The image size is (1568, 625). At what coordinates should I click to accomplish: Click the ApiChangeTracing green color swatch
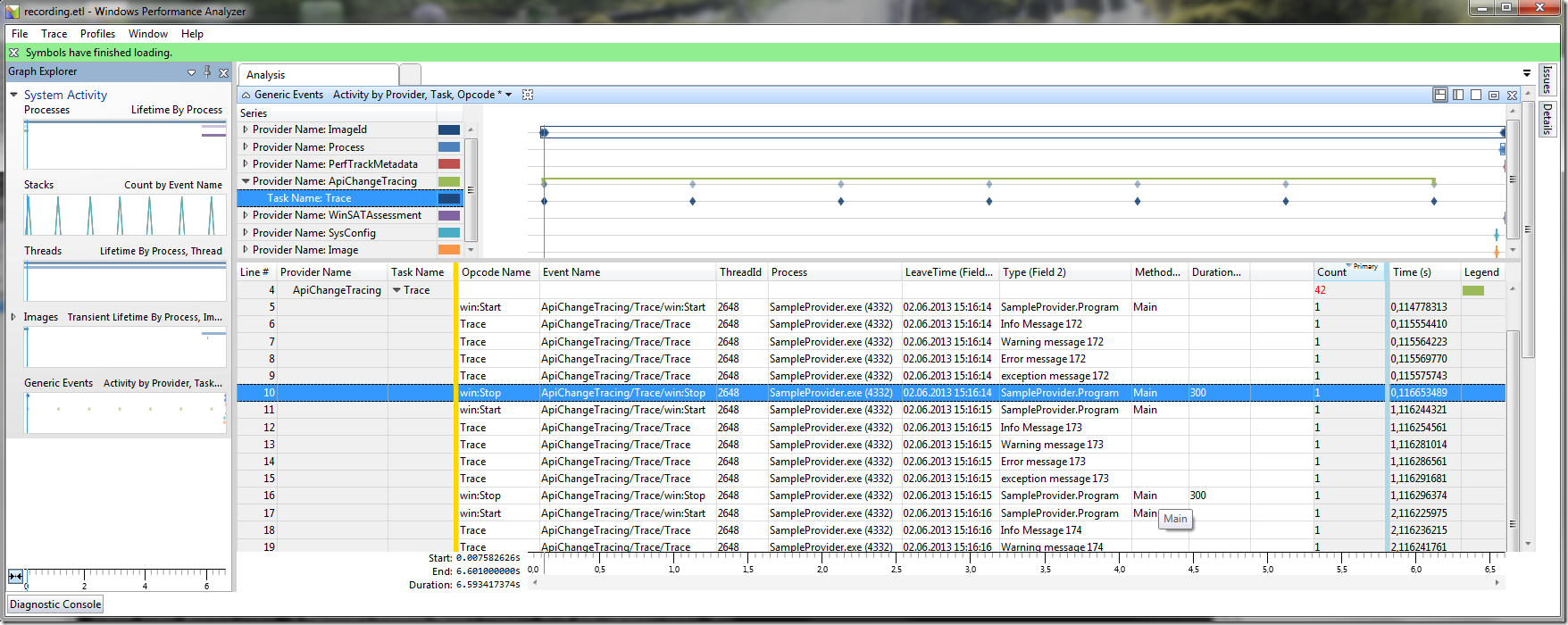coord(449,181)
